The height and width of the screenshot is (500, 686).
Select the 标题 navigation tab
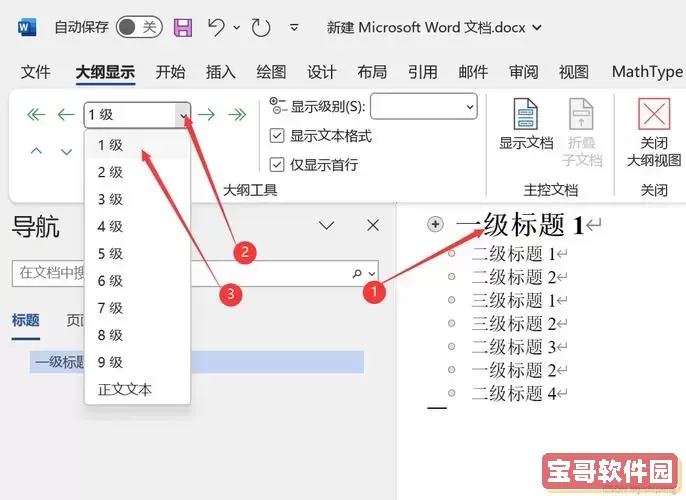click(25, 321)
